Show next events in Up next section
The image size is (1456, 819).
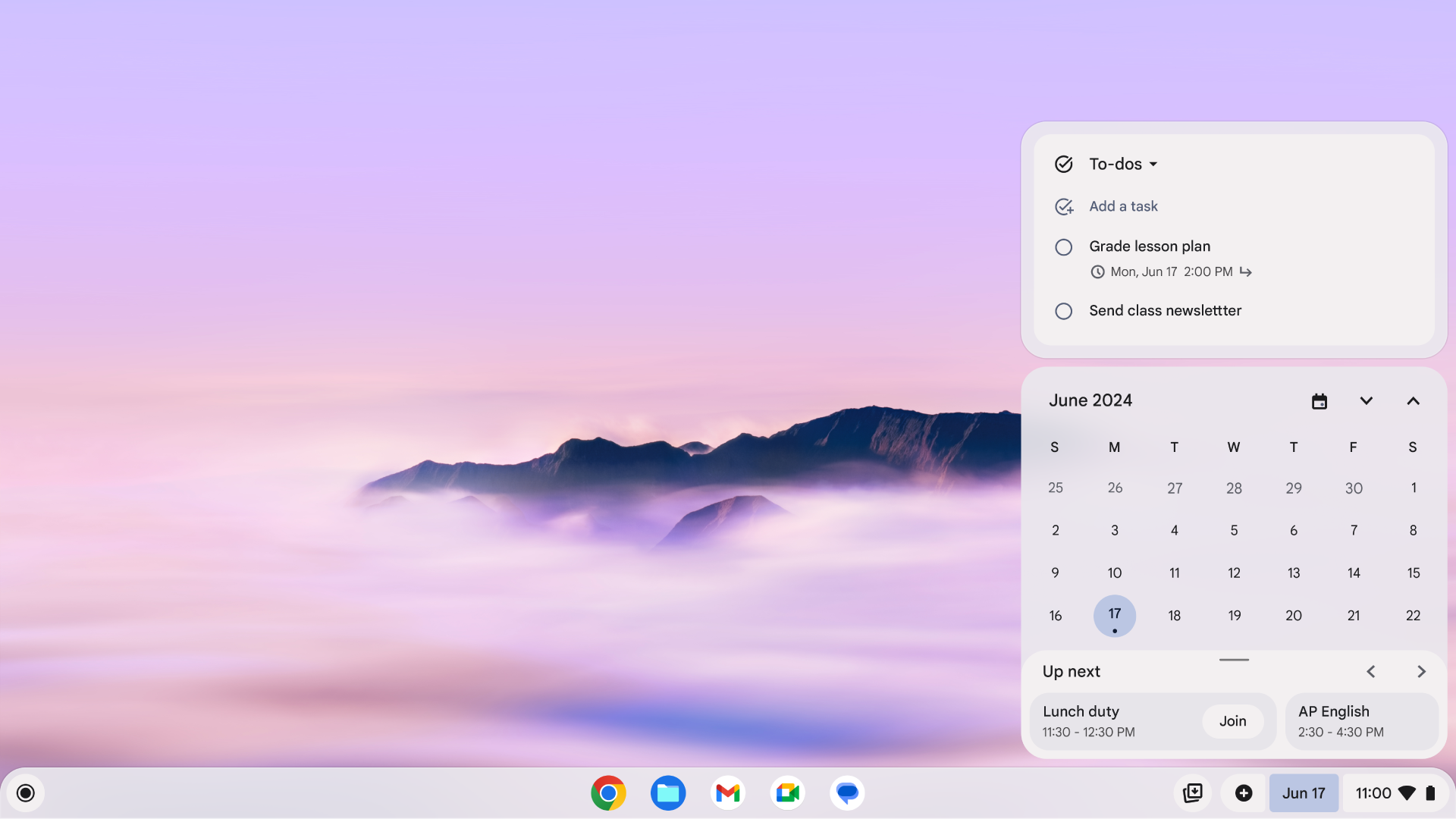[x=1420, y=671]
